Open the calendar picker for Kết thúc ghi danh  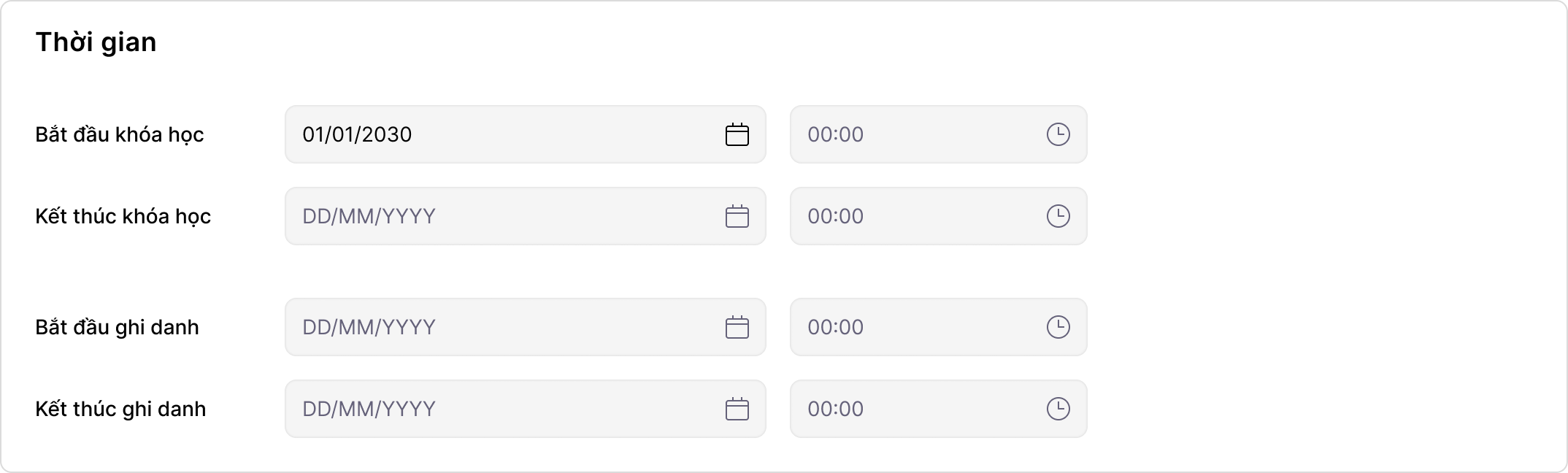(739, 409)
